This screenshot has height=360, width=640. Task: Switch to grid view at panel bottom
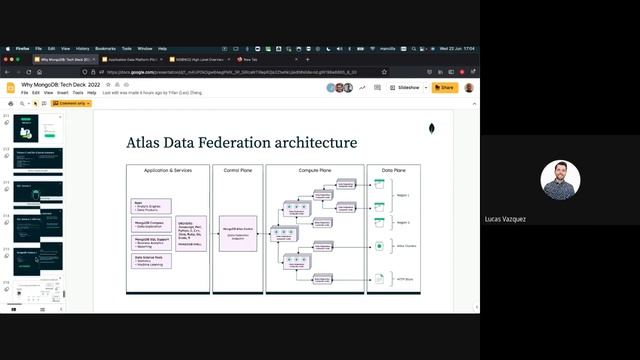(42, 309)
